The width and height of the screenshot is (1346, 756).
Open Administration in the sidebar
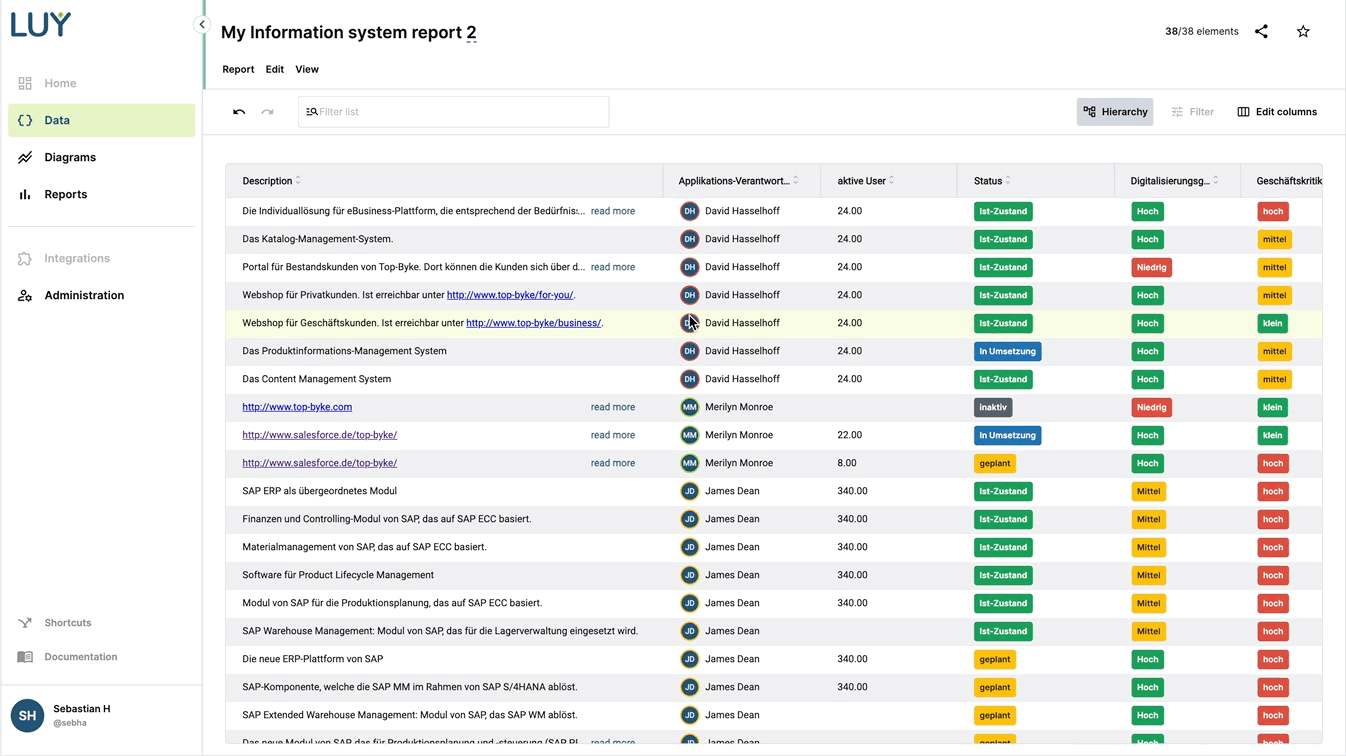click(84, 295)
